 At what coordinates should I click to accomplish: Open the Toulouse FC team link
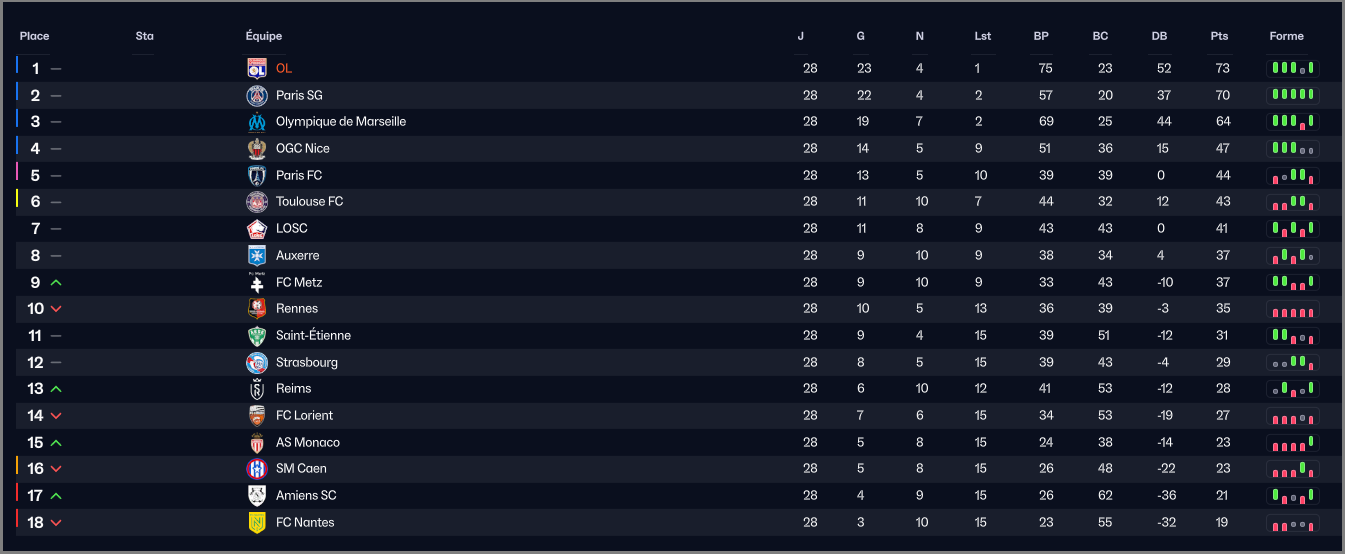[309, 201]
